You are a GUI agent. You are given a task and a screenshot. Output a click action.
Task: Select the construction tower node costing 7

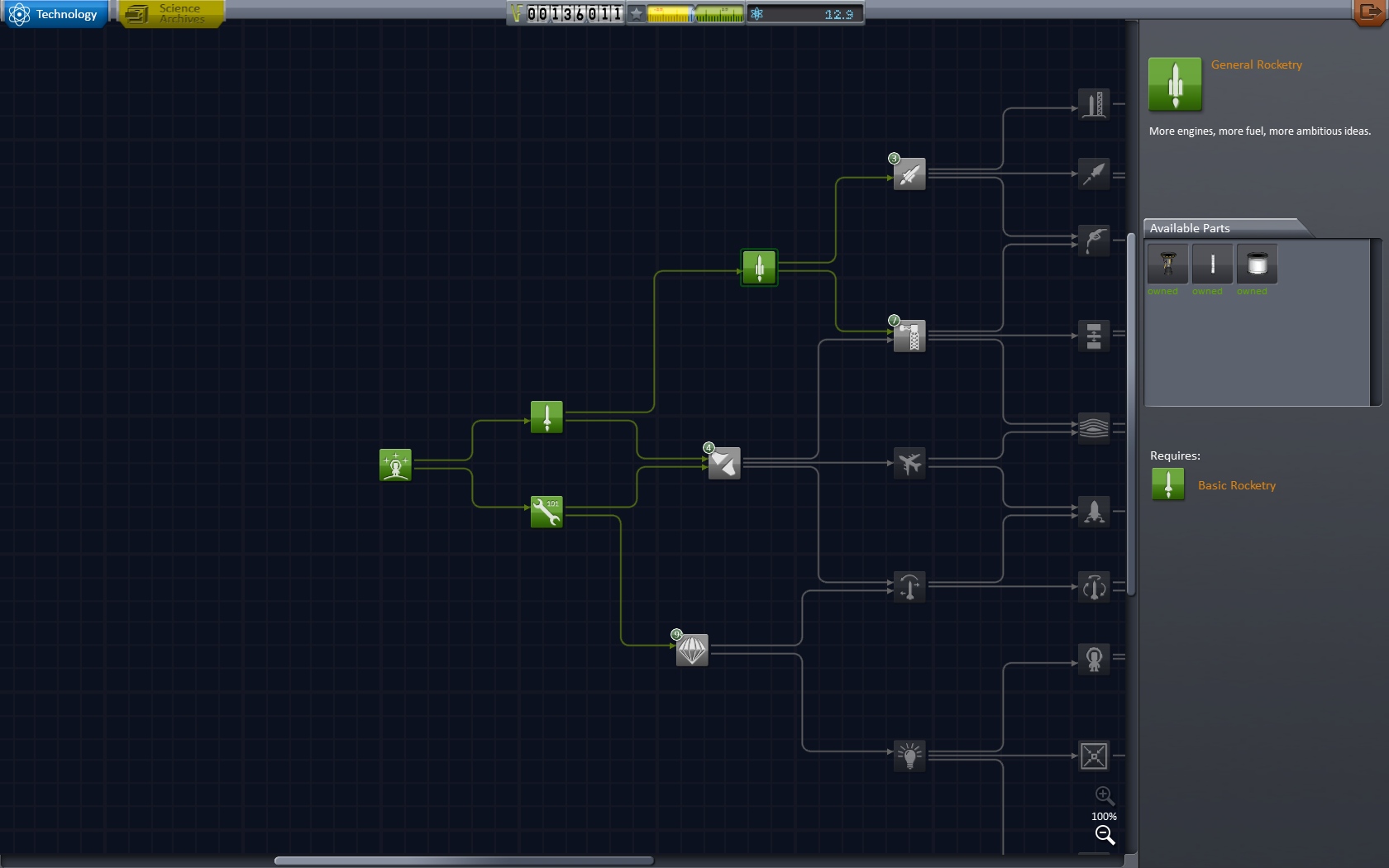coord(909,336)
